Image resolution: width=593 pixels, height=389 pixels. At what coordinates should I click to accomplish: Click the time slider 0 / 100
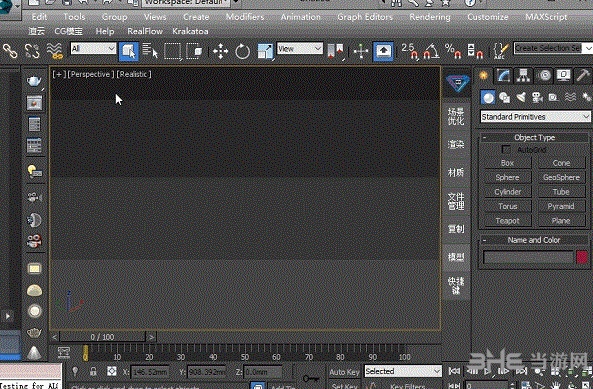pos(102,337)
